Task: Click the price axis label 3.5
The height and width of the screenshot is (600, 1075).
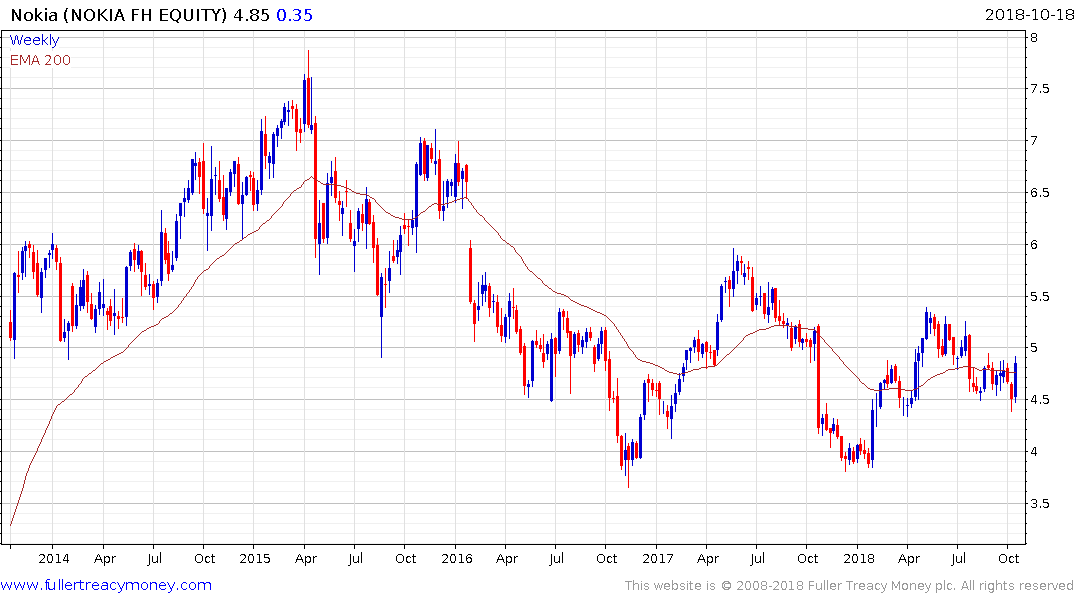Action: tap(1039, 504)
